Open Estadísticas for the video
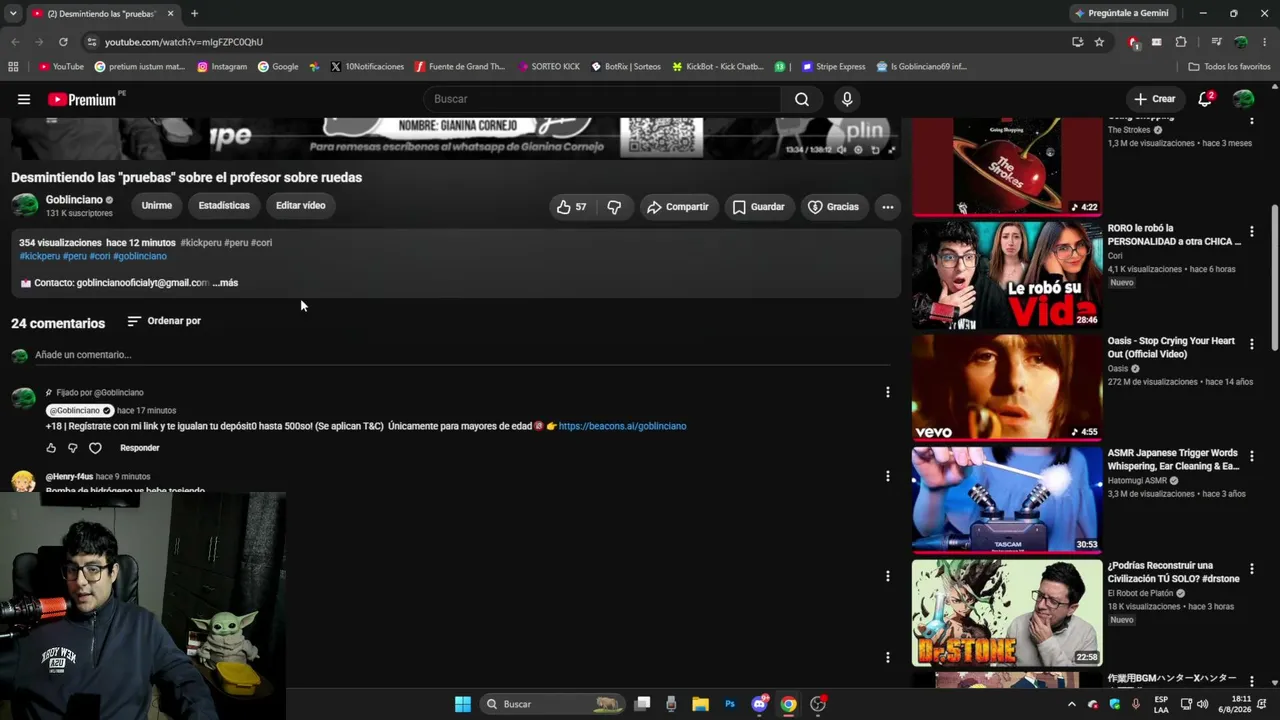The width and height of the screenshot is (1280, 720). click(x=224, y=205)
